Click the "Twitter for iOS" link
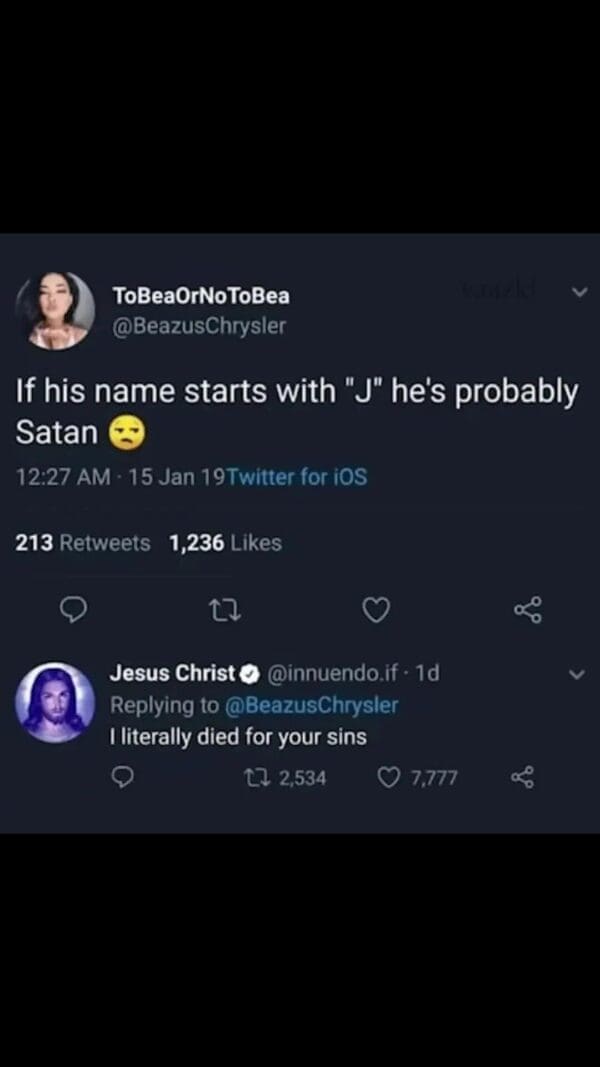The height and width of the screenshot is (1067, 600). (297, 477)
